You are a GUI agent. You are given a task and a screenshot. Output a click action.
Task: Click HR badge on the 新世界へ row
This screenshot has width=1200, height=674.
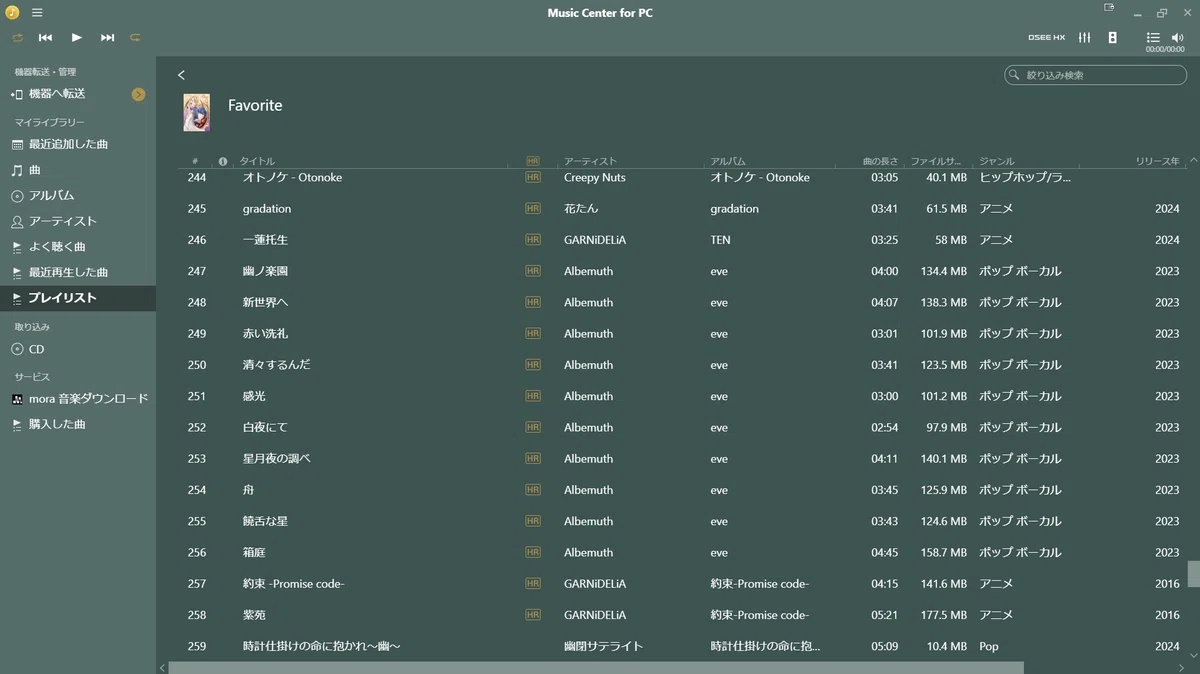point(533,302)
